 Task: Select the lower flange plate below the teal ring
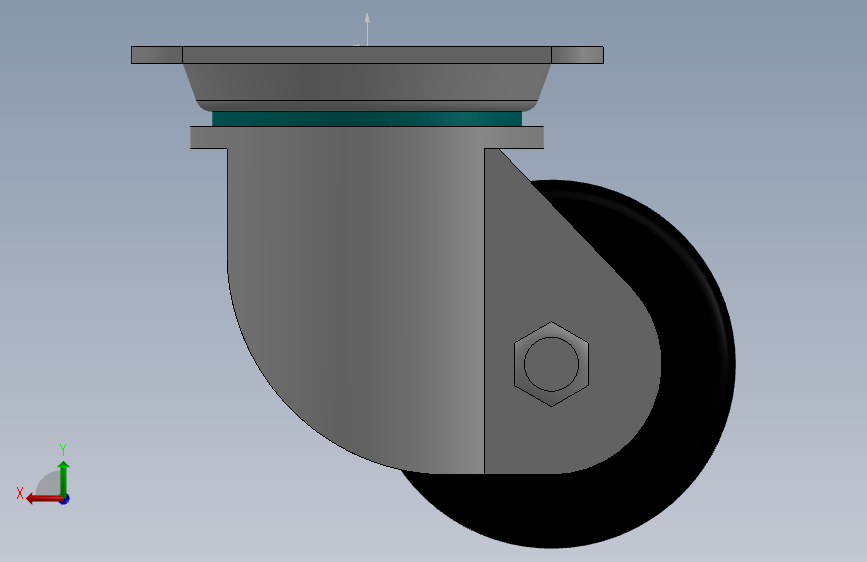pyautogui.click(x=367, y=137)
